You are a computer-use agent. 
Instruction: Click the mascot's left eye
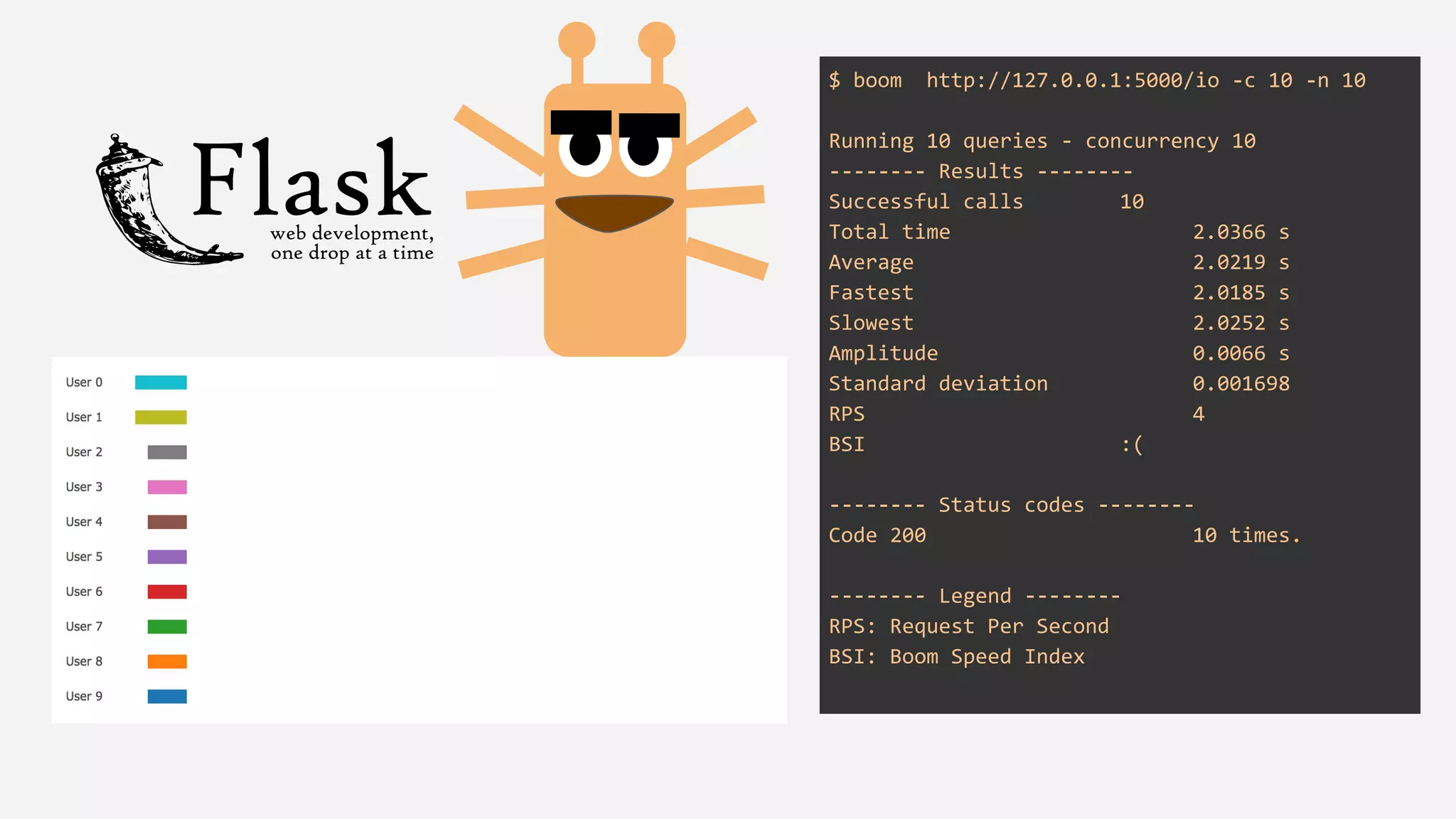(585, 150)
